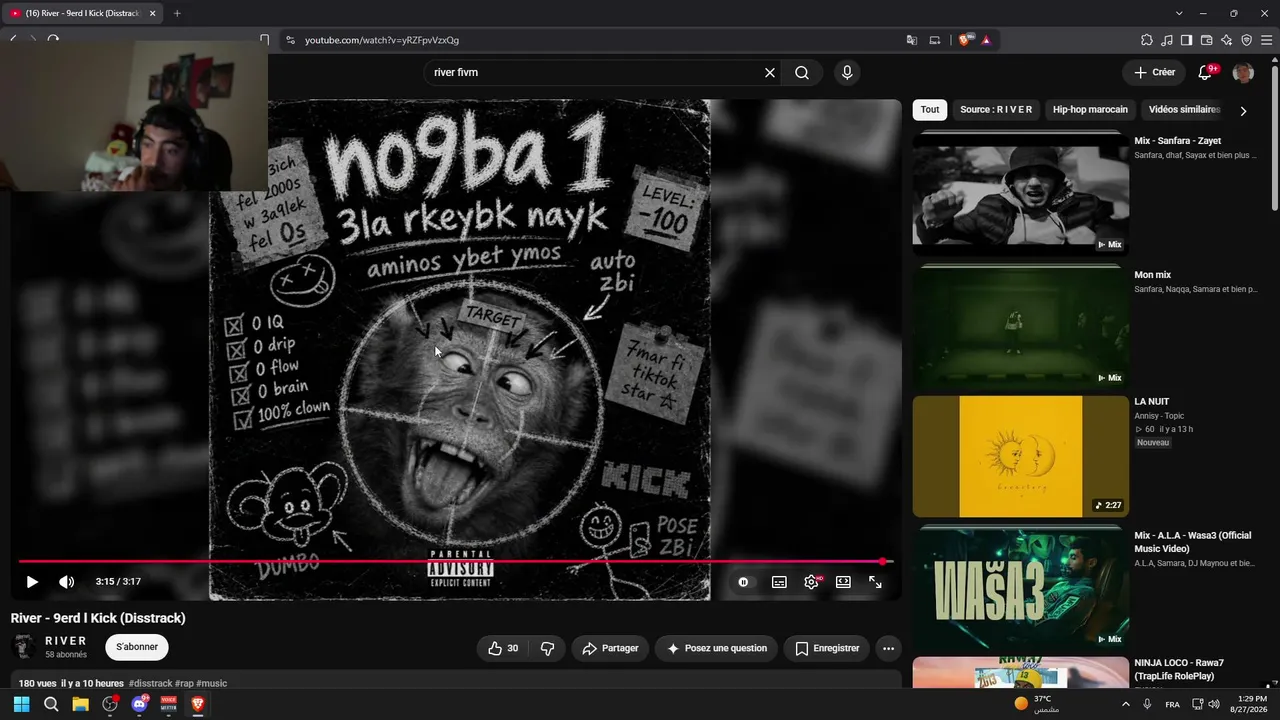Toggle the browser sidebar panel

[1186, 40]
